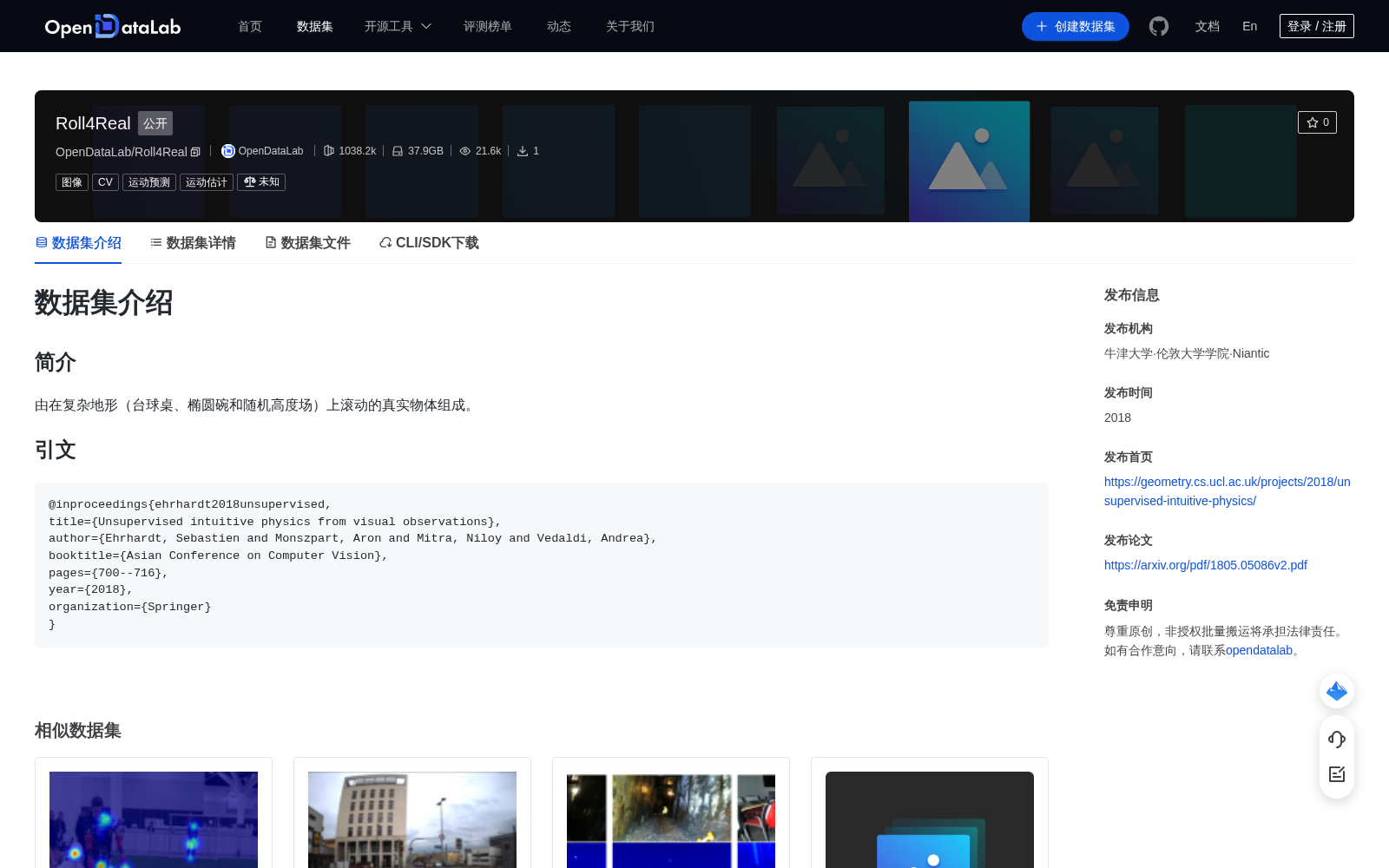Expand the 开源工具 dropdown menu
Image resolution: width=1389 pixels, height=868 pixels.
[398, 26]
